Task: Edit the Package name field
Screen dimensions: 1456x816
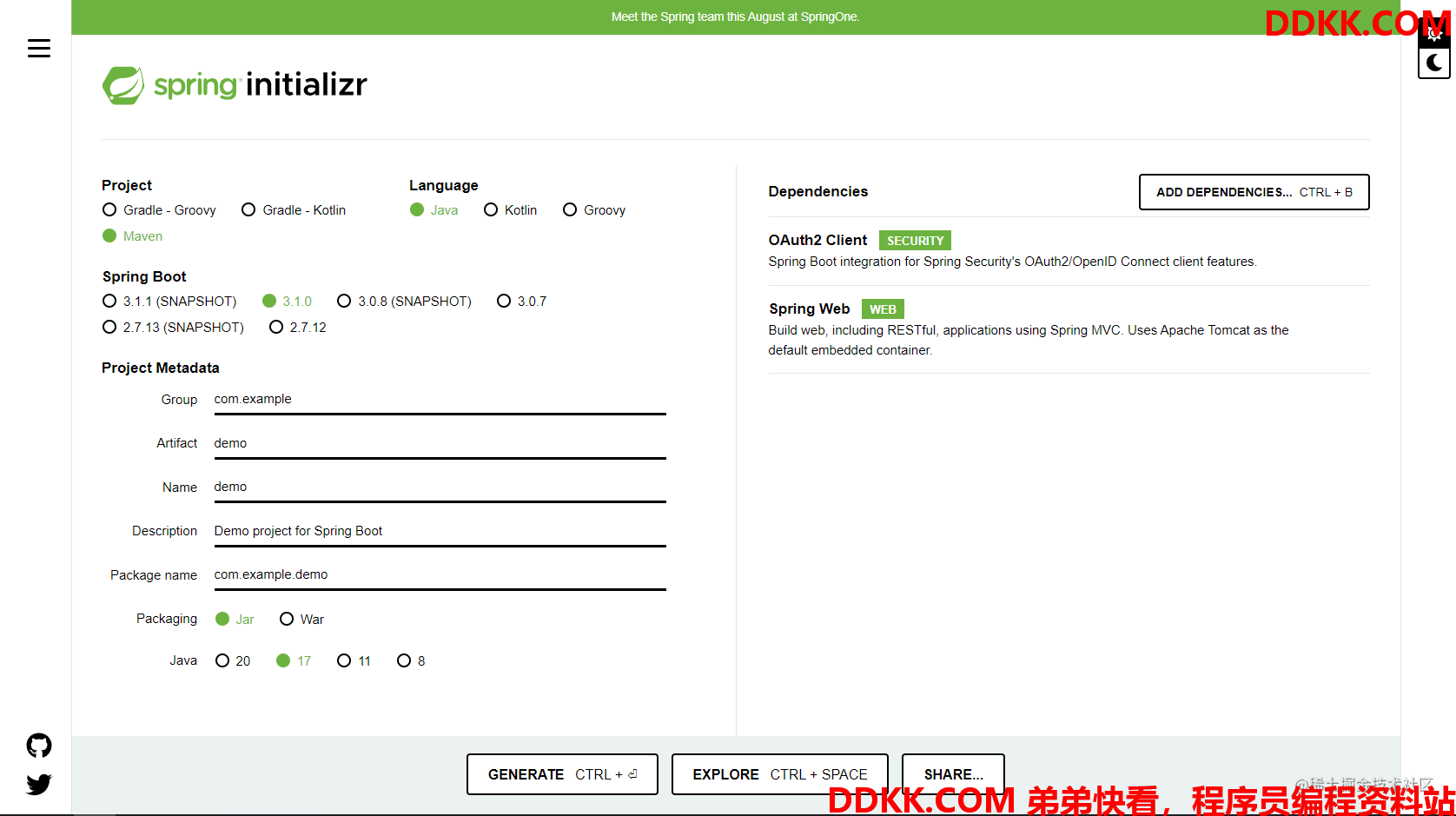Action: 440,575
